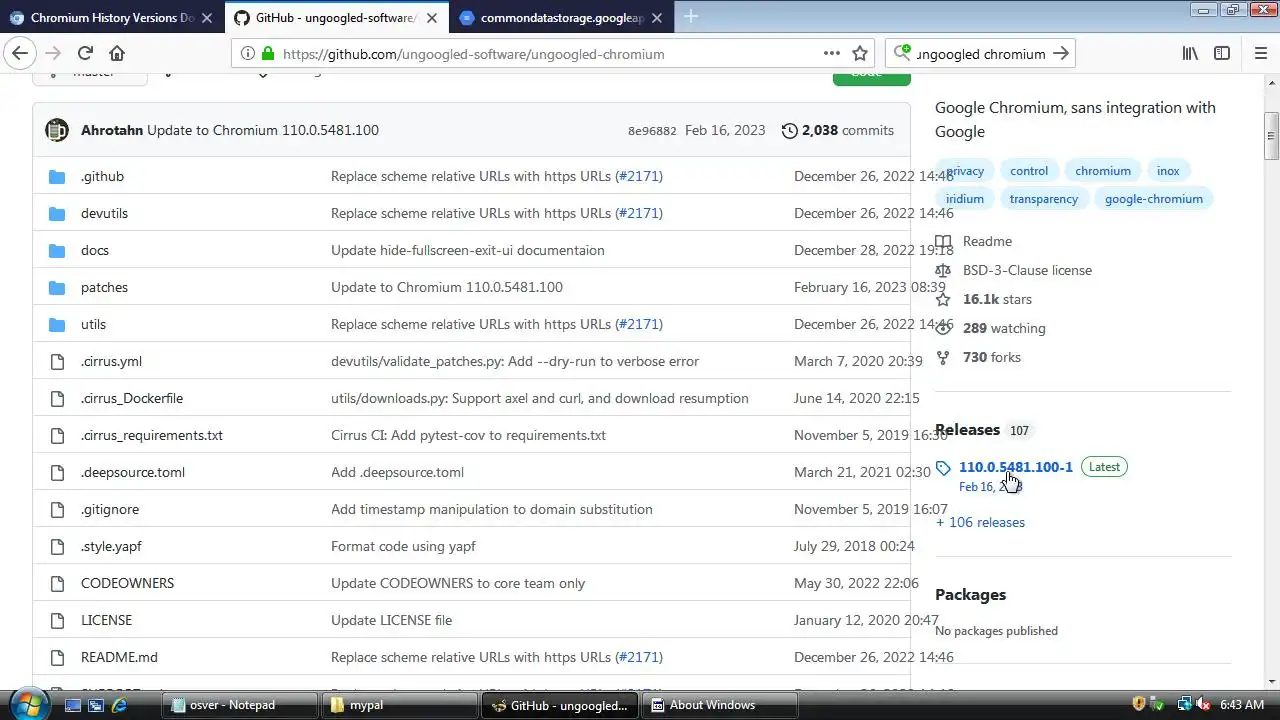
Task: Open page actions three-dot menu
Action: coord(831,54)
